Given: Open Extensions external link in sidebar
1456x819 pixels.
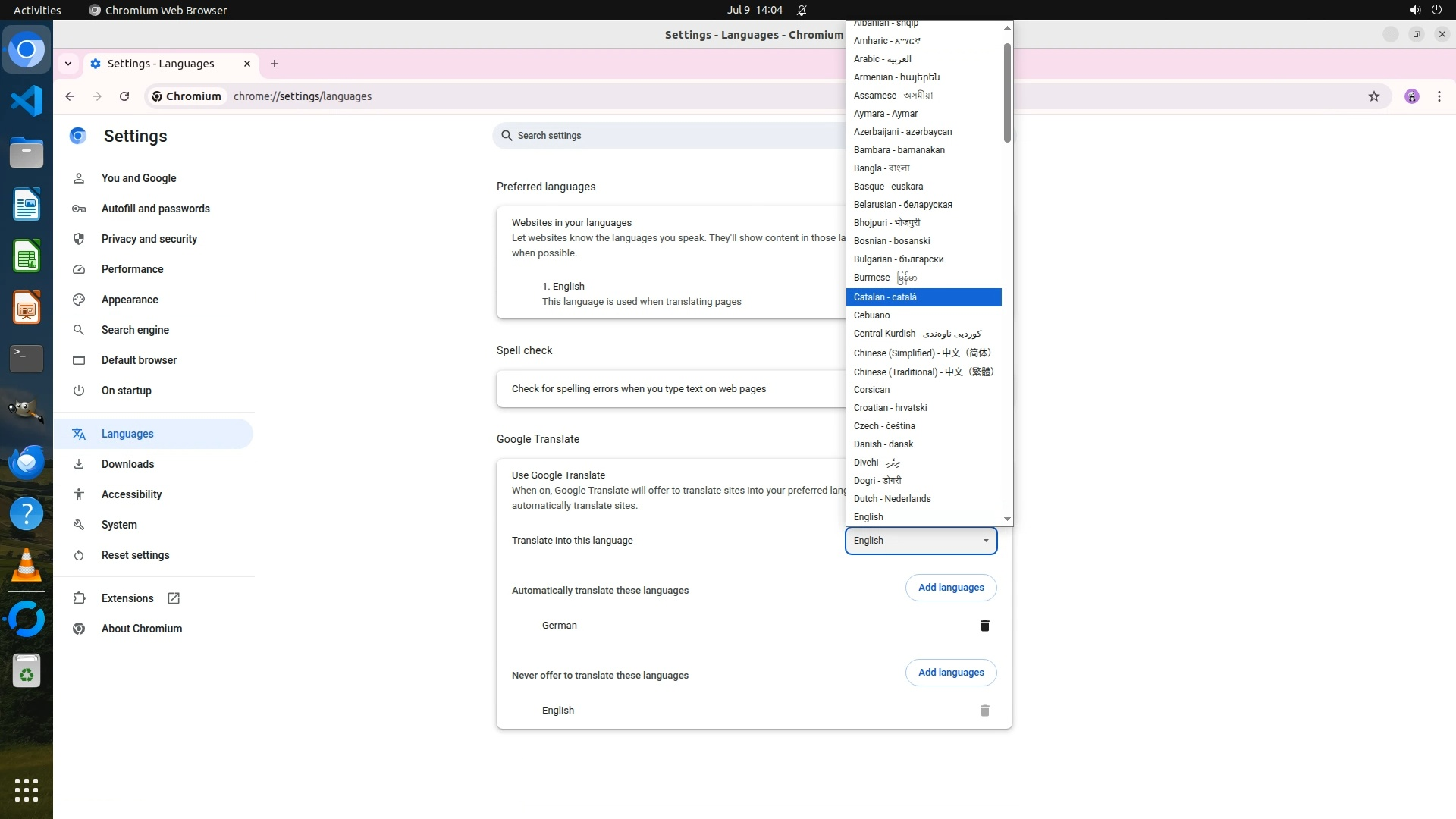Looking at the screenshot, I should (127, 598).
